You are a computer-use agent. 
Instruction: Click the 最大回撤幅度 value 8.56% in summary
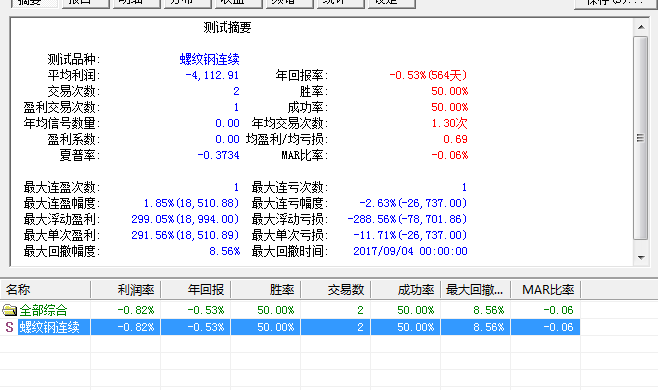click(x=225, y=251)
